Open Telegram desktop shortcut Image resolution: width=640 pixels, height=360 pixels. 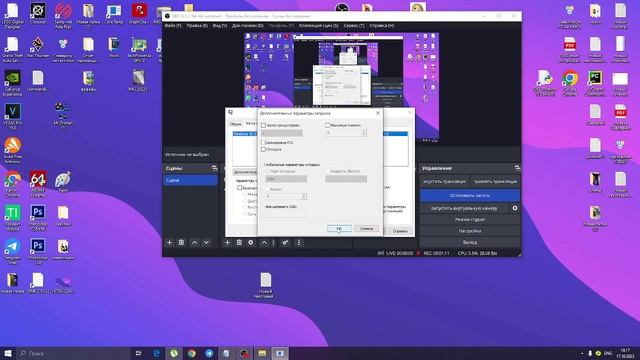12,251
